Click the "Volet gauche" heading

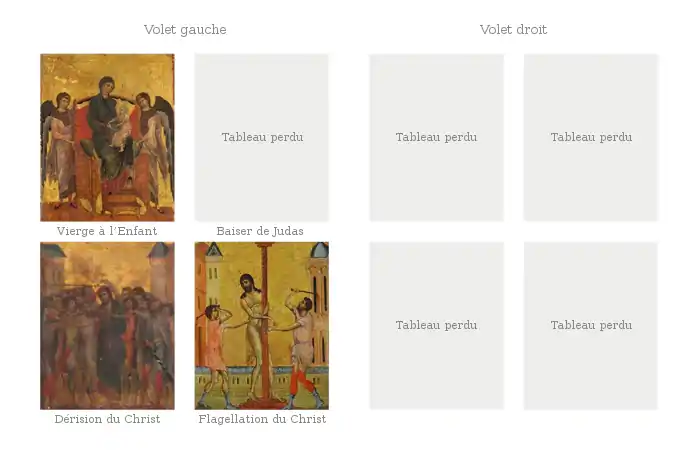click(x=185, y=30)
